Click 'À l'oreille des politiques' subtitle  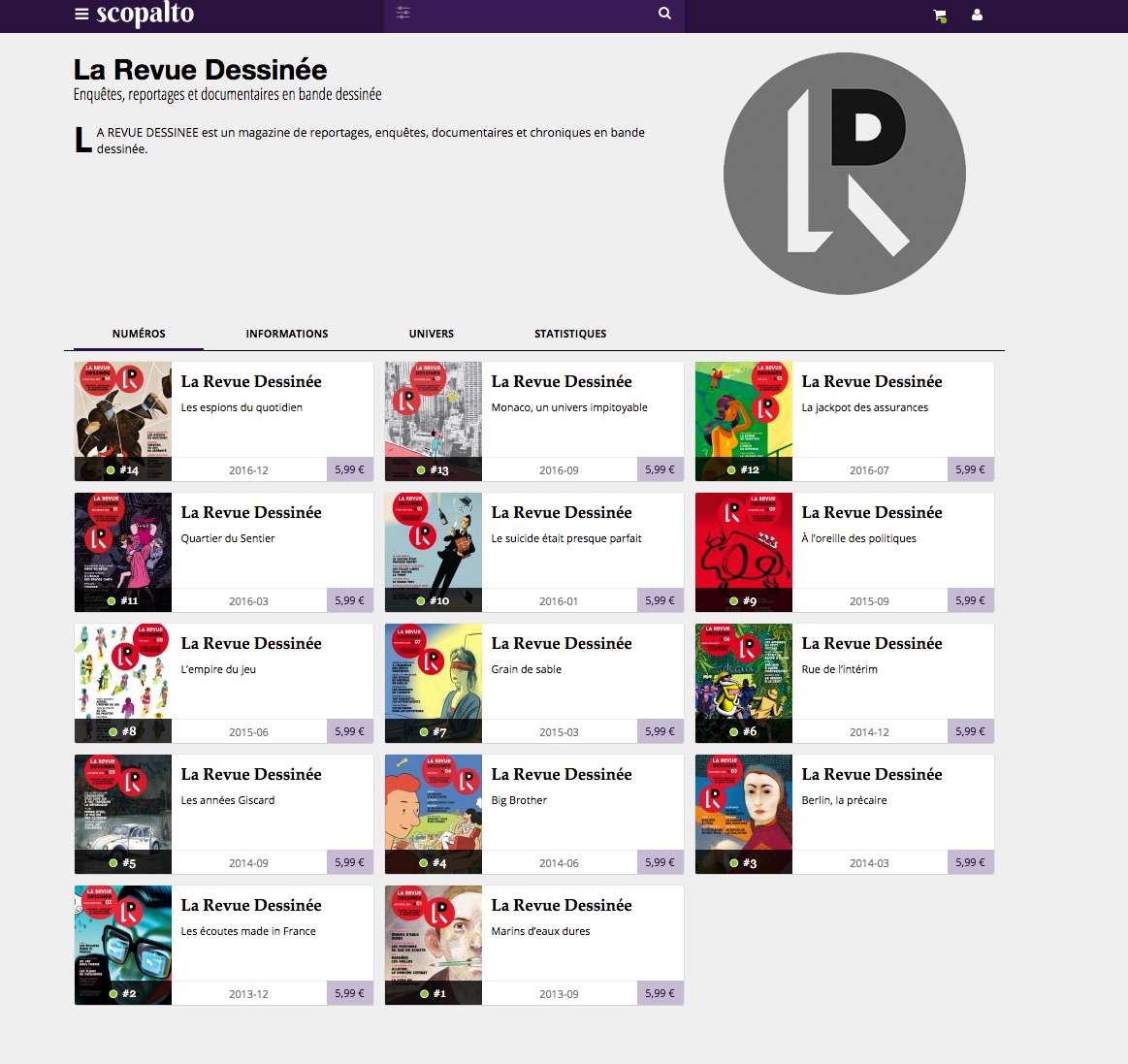coord(859,538)
